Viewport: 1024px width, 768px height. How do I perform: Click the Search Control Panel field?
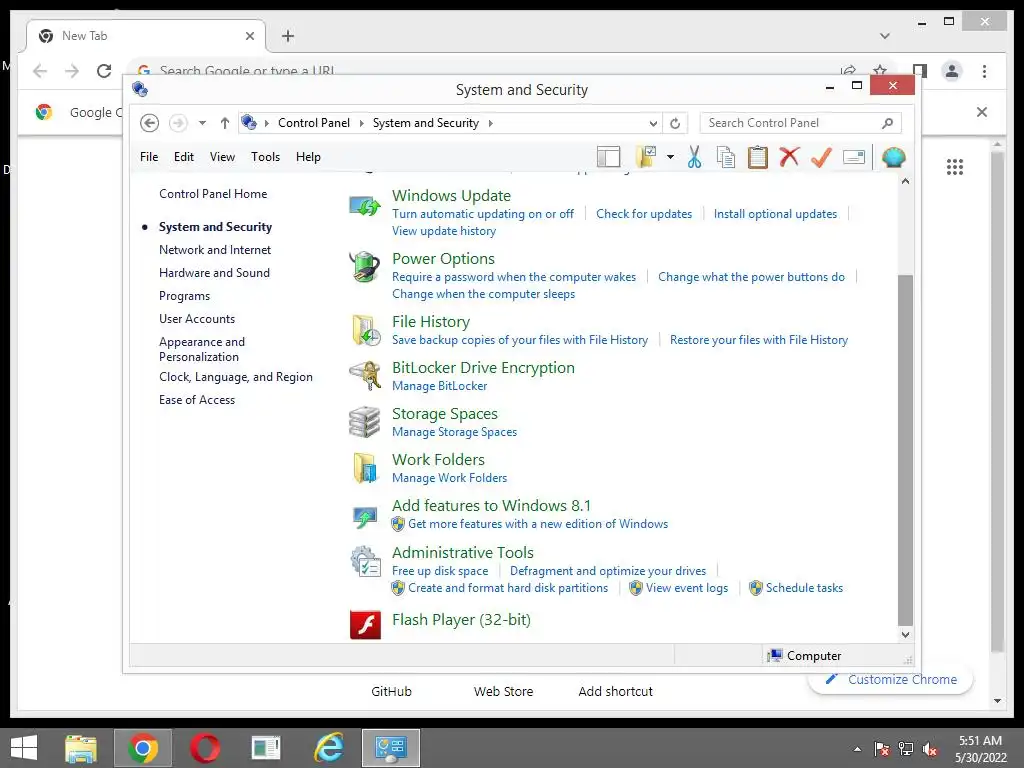(801, 123)
